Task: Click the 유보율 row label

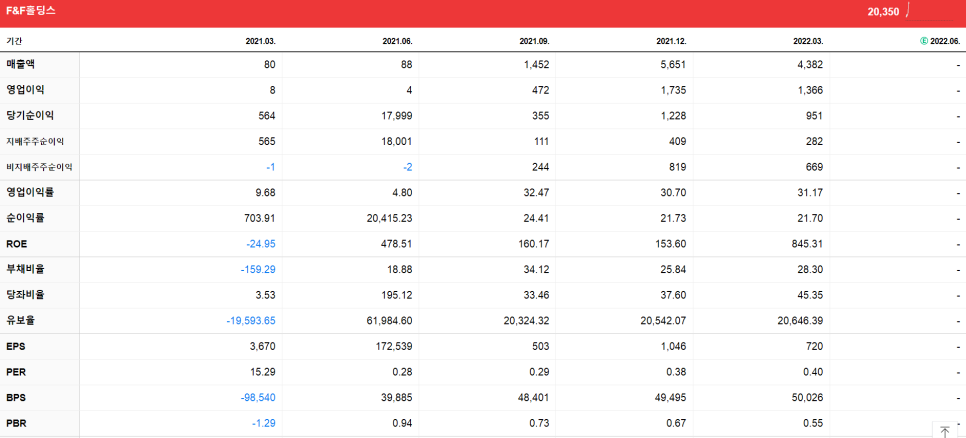Action: [x=21, y=321]
